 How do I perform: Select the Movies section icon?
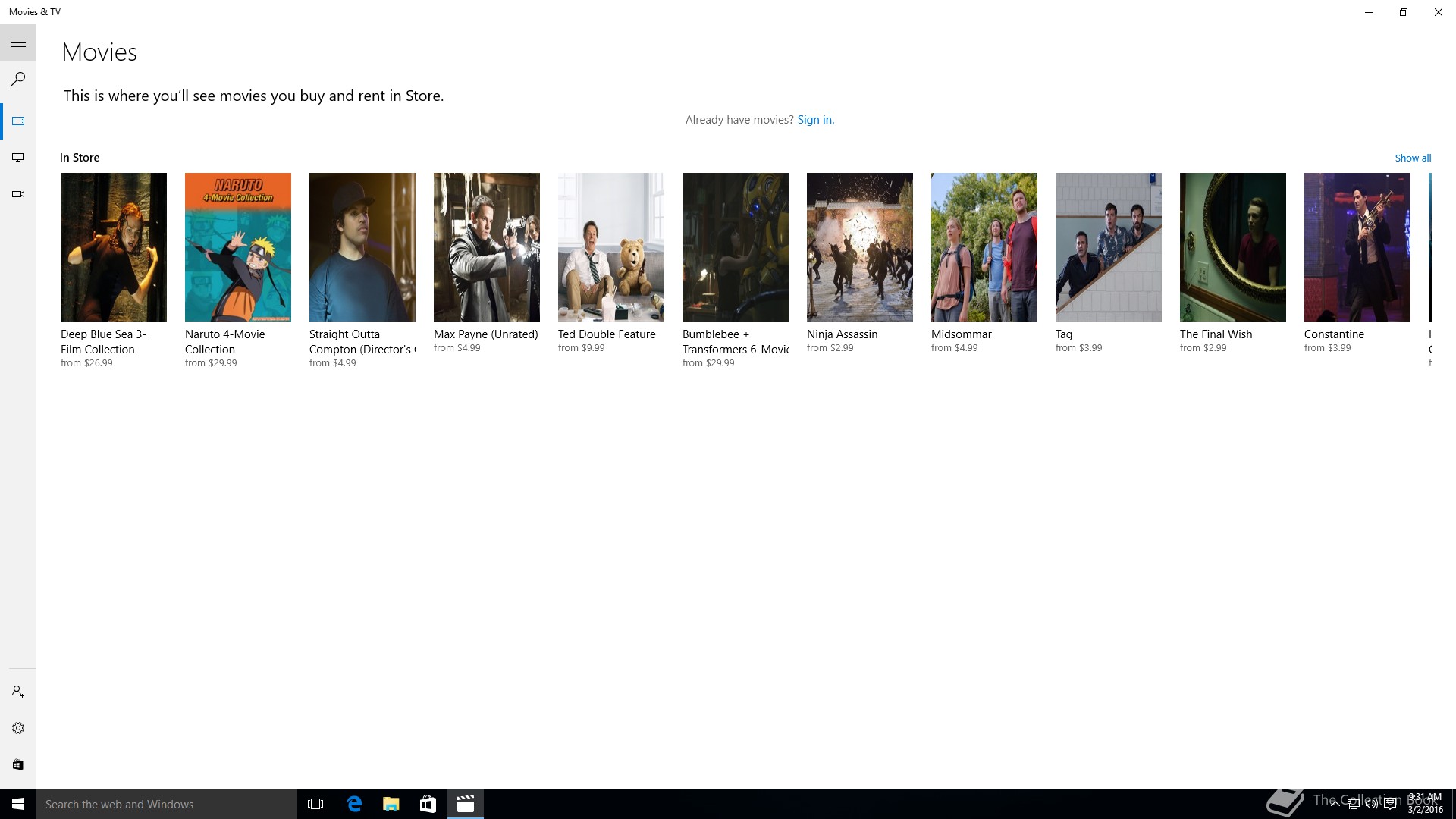tap(18, 121)
